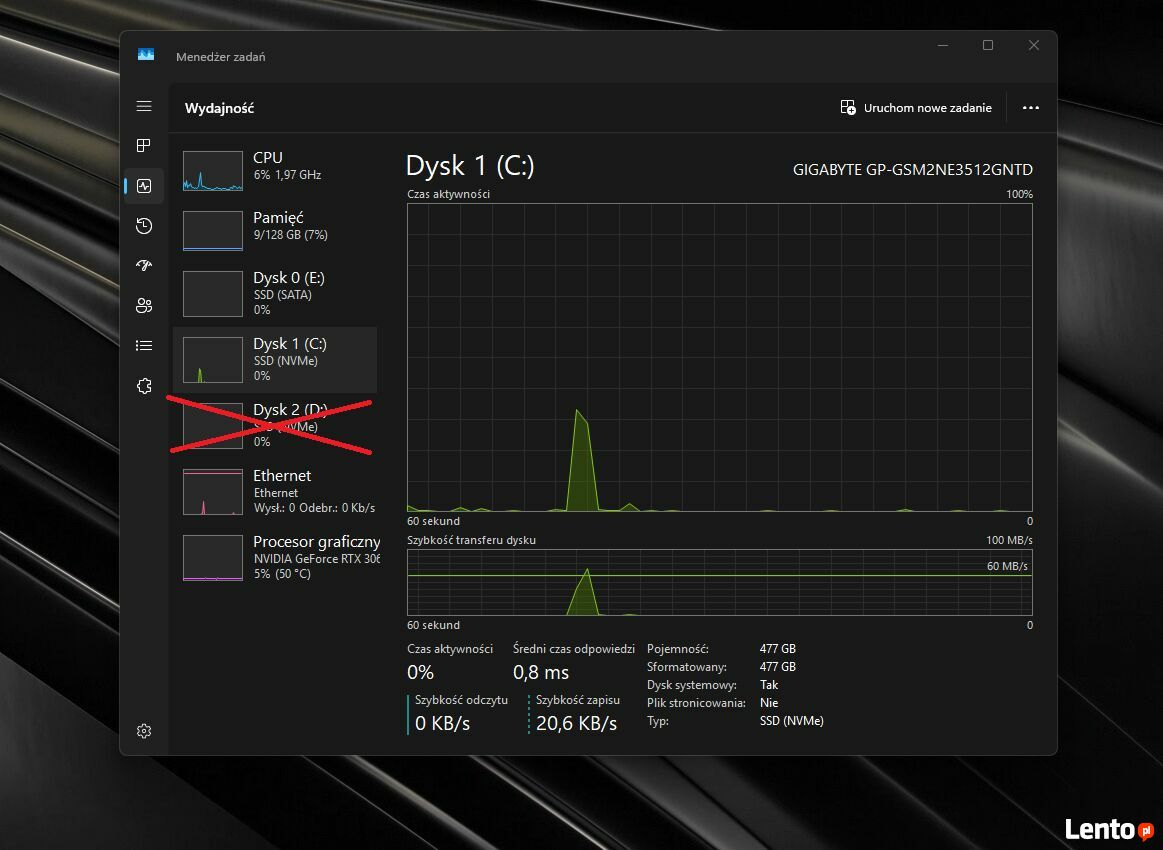The width and height of the screenshot is (1163, 850).
Task: Select the crossed-out Dysk 2 (D:) entry
Action: pyautogui.click(x=275, y=425)
